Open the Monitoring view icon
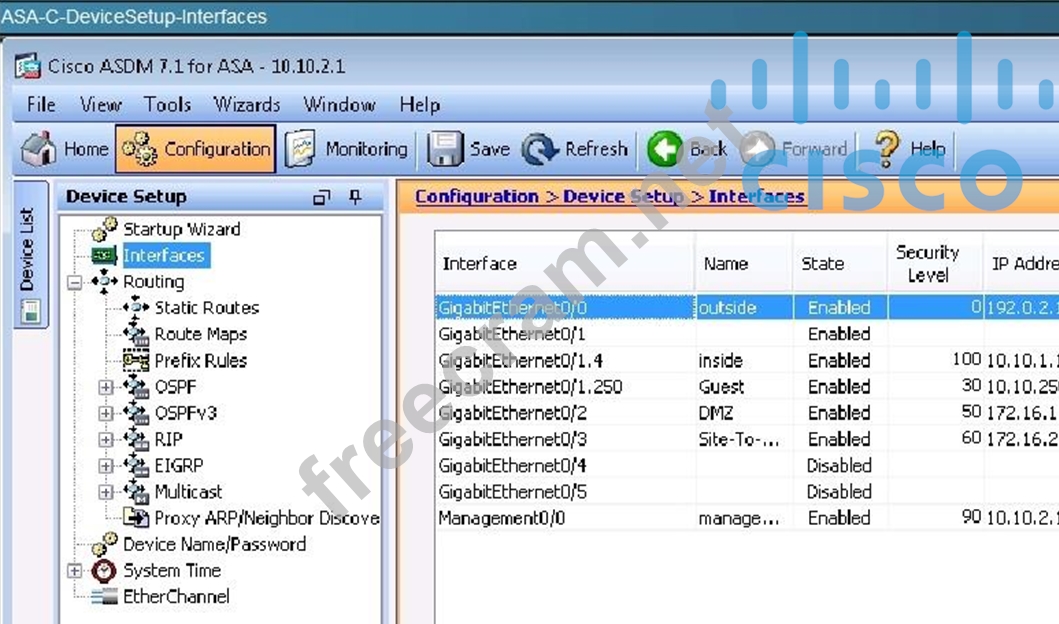The width and height of the screenshot is (1059, 624). click(300, 149)
